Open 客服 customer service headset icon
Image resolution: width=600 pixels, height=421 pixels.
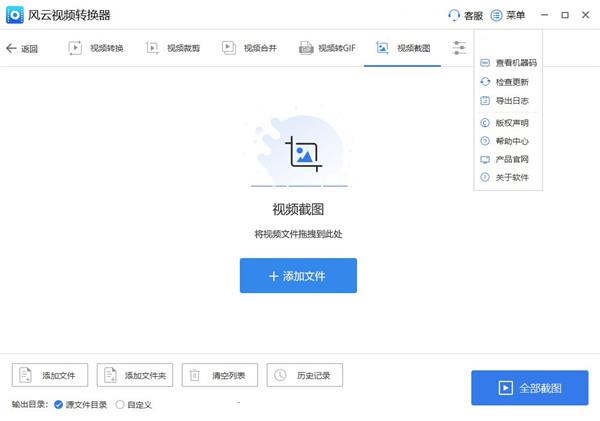453,15
